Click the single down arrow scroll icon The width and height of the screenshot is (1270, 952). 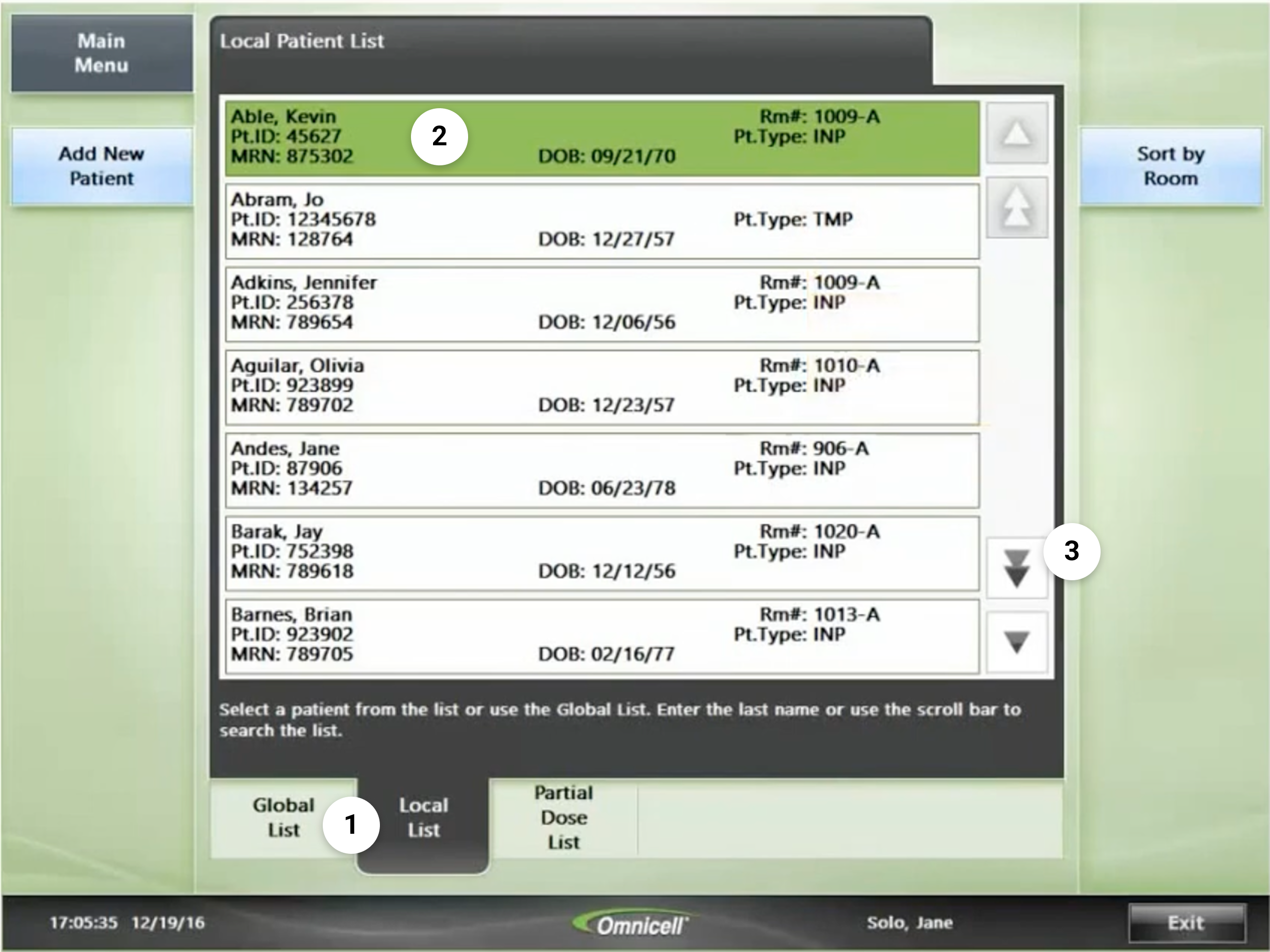[x=1017, y=642]
